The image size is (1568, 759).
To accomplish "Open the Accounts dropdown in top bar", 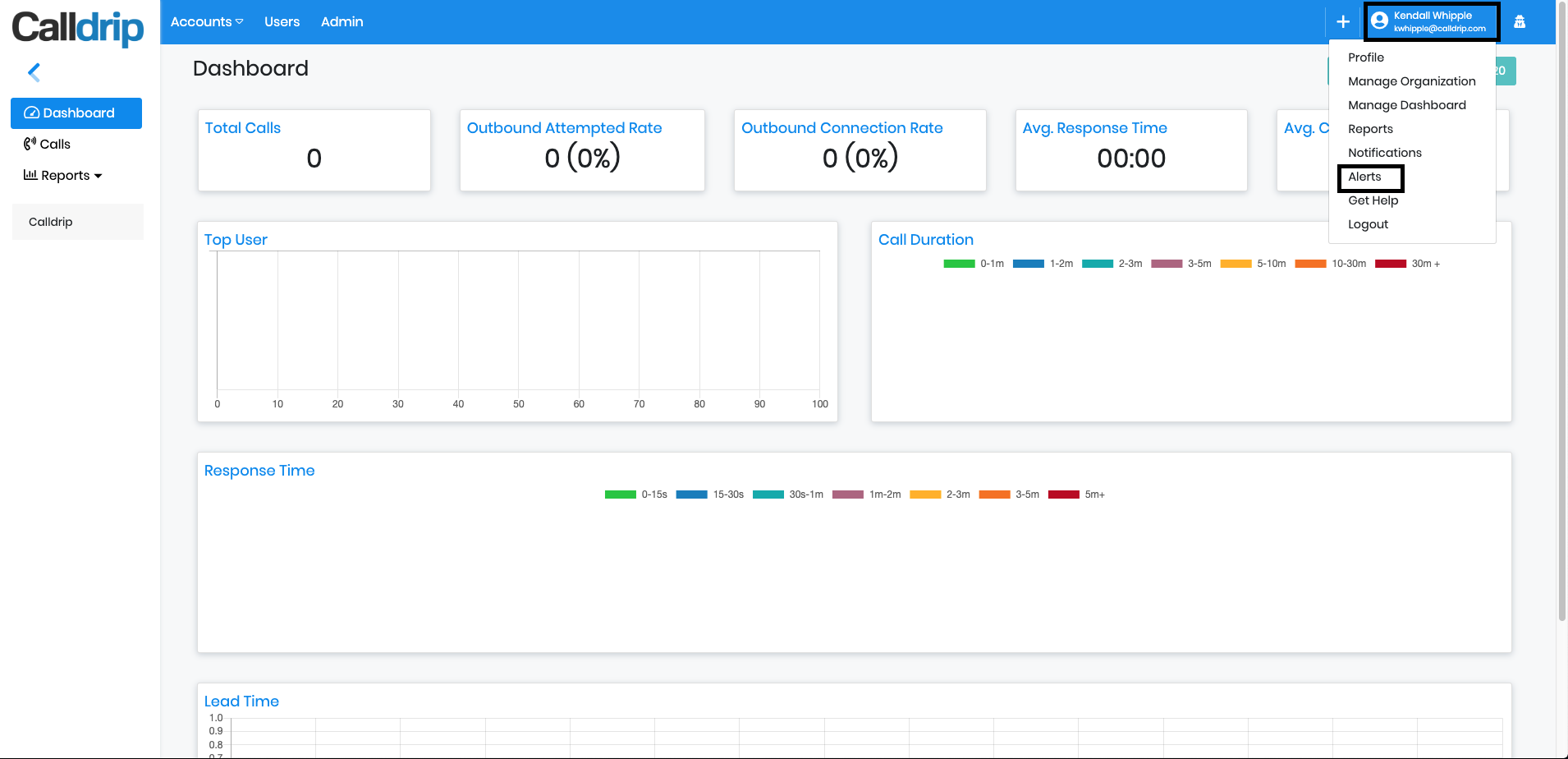I will [x=207, y=21].
